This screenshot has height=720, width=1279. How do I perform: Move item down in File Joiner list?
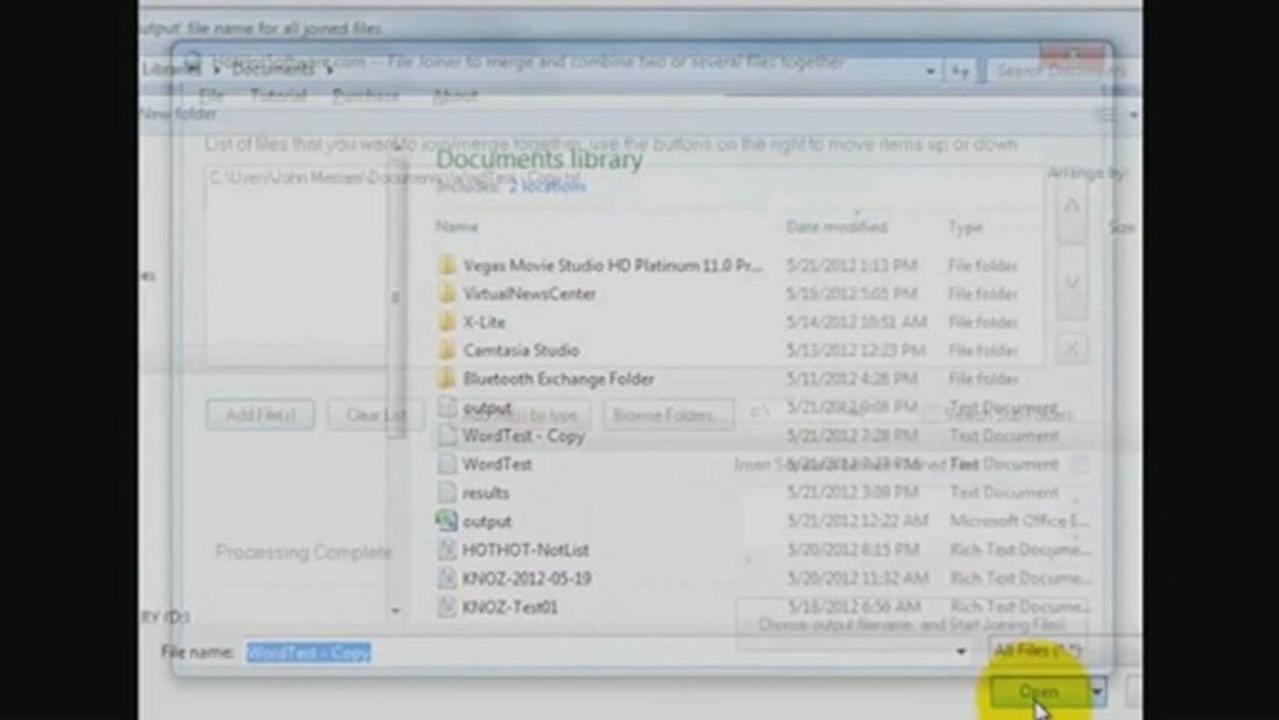1071,283
